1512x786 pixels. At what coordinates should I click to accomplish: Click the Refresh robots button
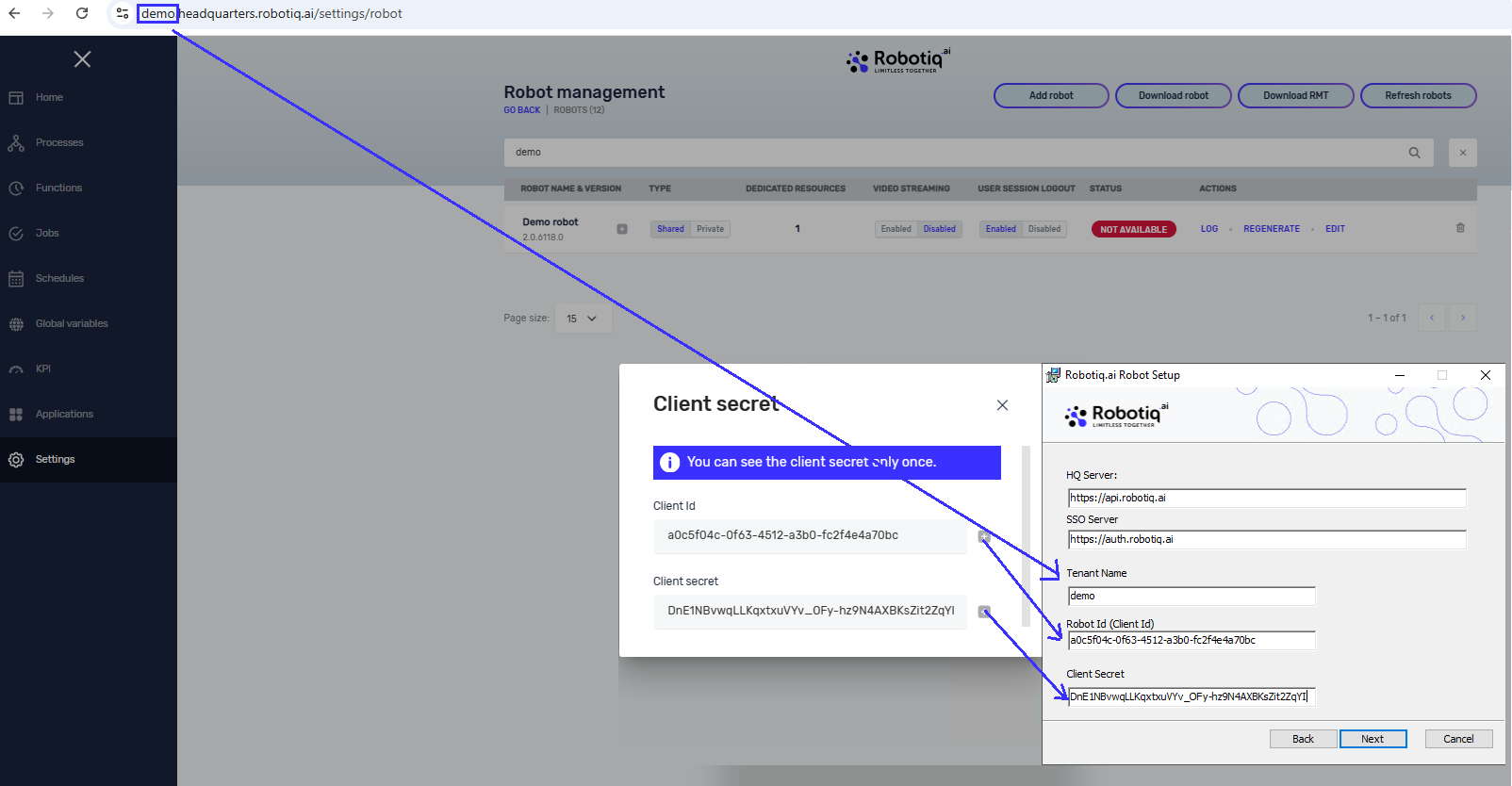[x=1419, y=96]
